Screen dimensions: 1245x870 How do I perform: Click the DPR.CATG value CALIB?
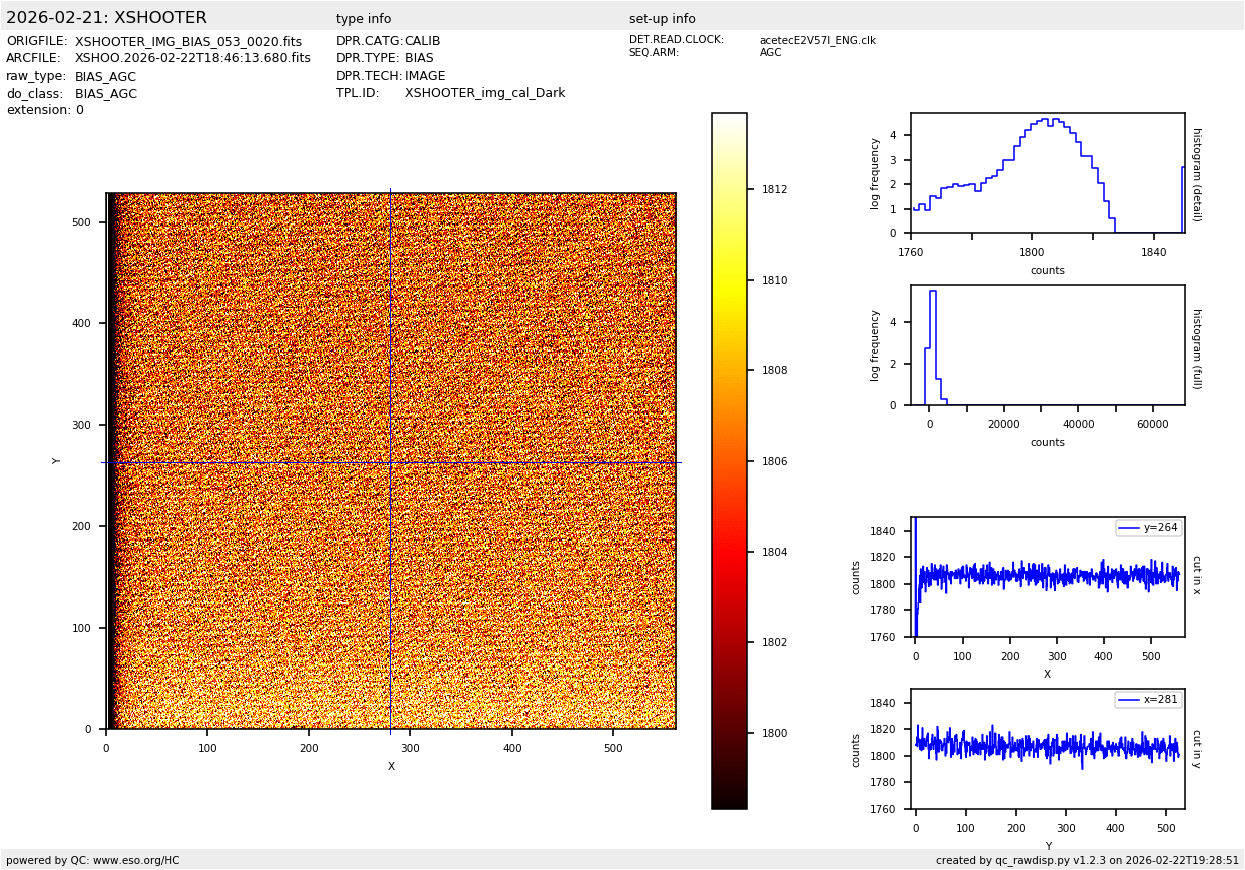tap(422, 42)
